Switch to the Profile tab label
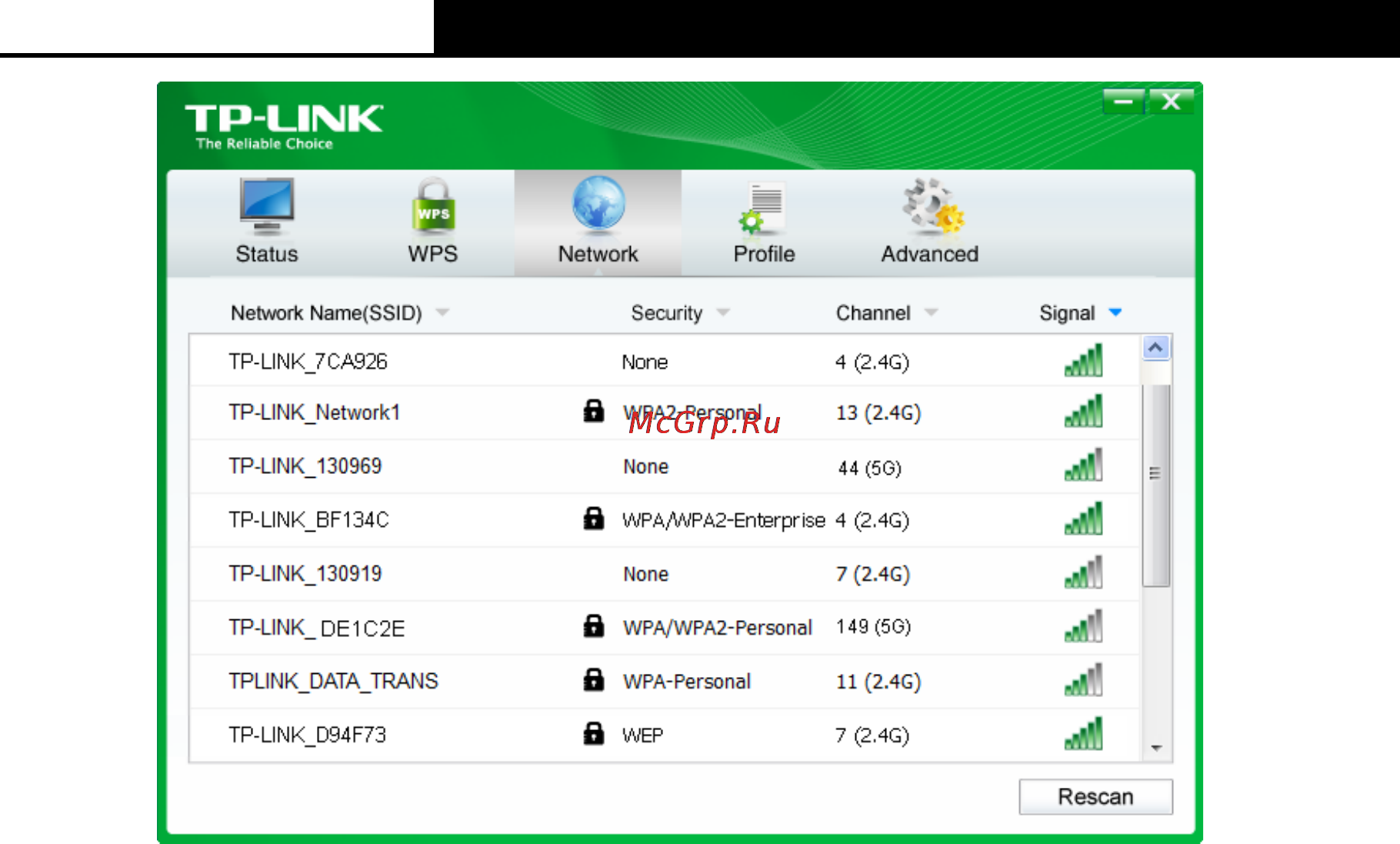The height and width of the screenshot is (844, 1400). pyautogui.click(x=764, y=254)
